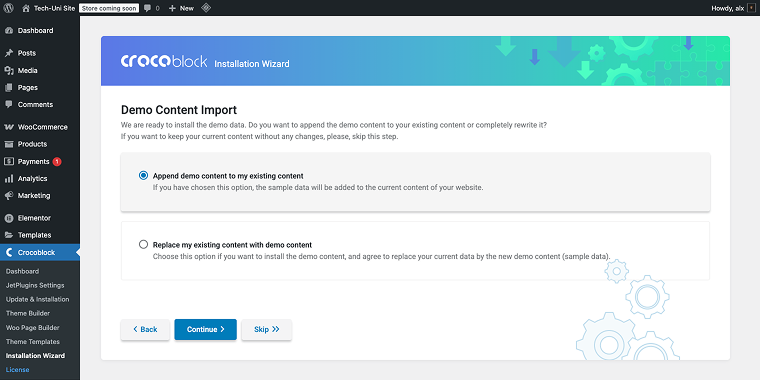Click the Payments dollar icon
Image resolution: width=760 pixels, height=380 pixels.
click(x=9, y=161)
